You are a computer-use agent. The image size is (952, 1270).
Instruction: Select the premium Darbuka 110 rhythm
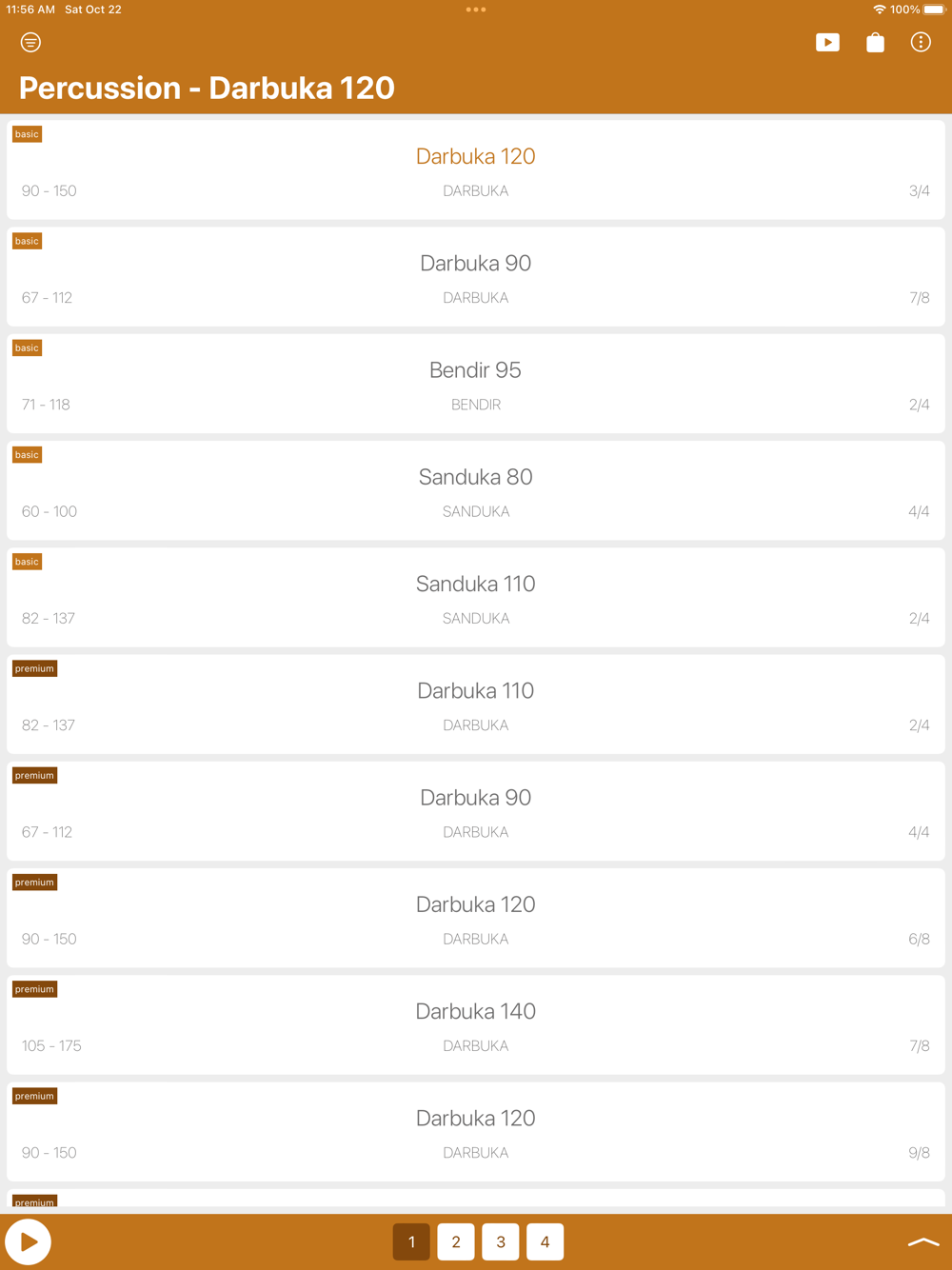point(476,704)
